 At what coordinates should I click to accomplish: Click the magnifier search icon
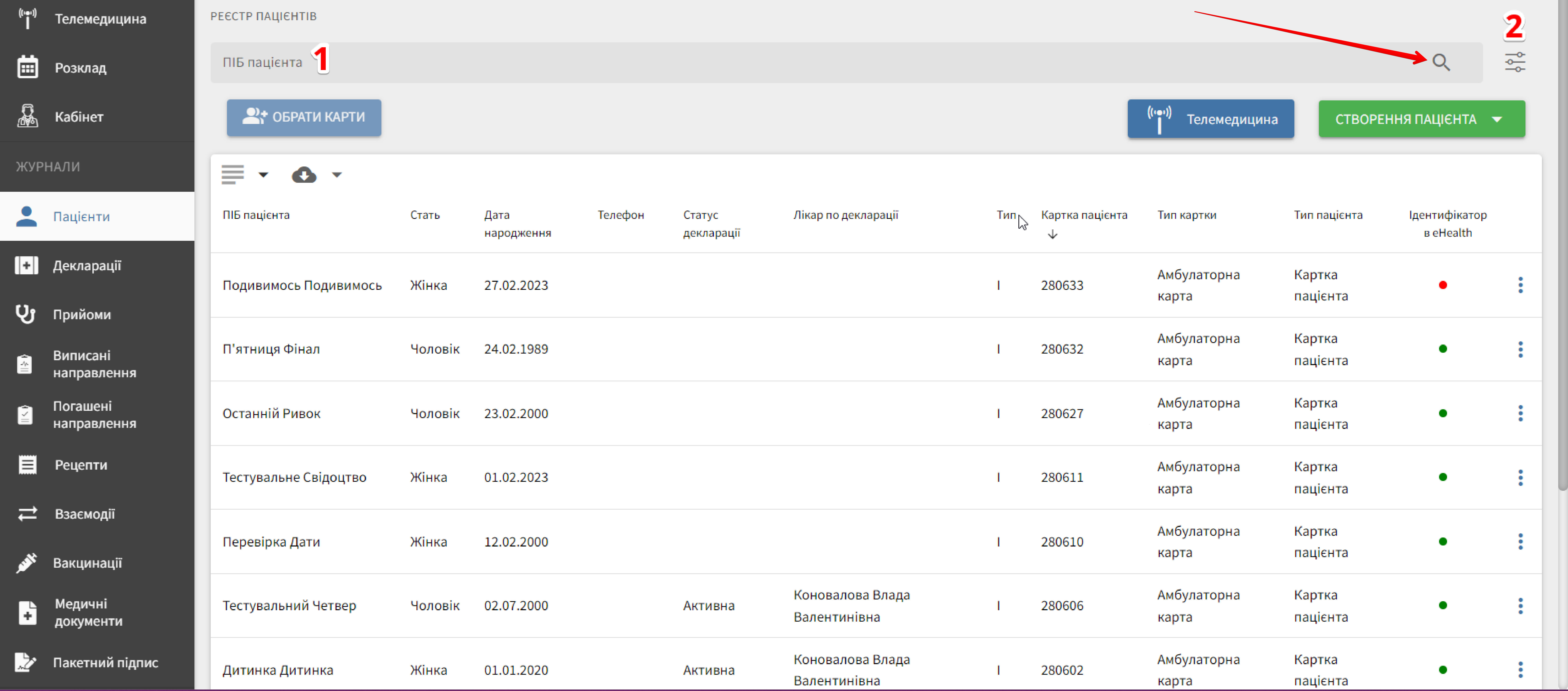pyautogui.click(x=1440, y=62)
